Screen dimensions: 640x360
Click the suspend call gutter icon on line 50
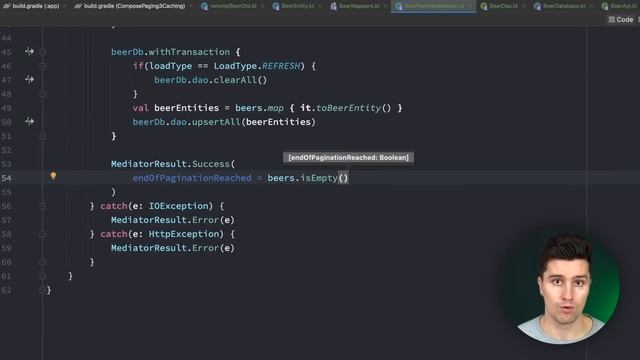coord(29,121)
